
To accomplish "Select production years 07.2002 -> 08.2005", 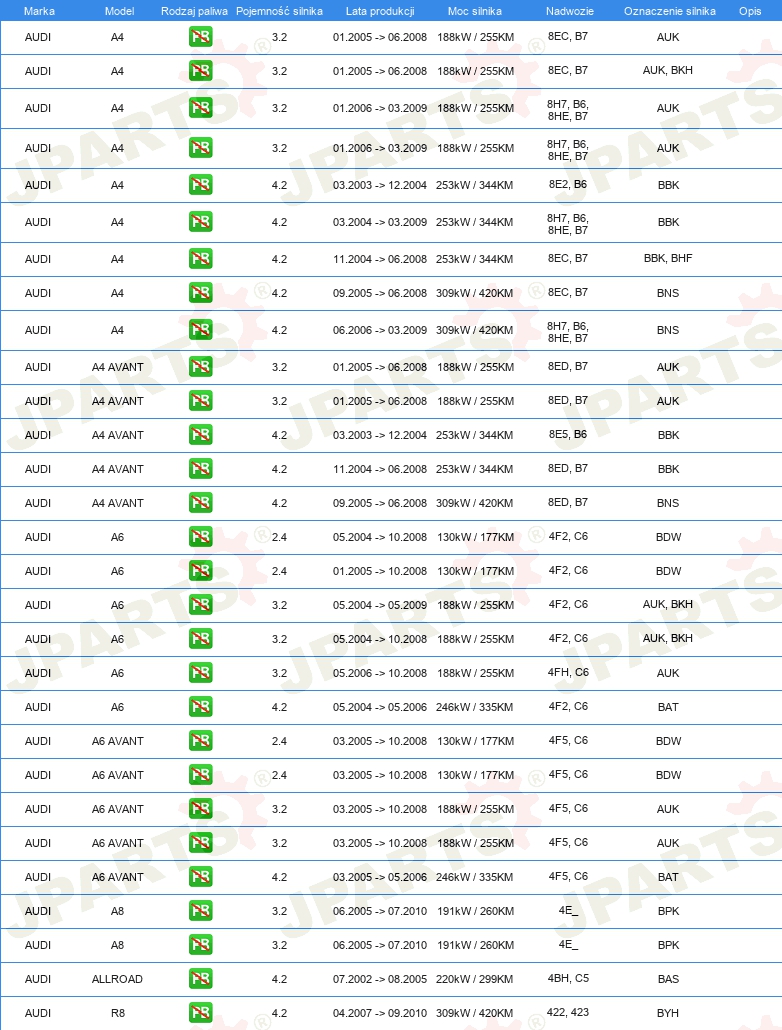I will tap(380, 979).
